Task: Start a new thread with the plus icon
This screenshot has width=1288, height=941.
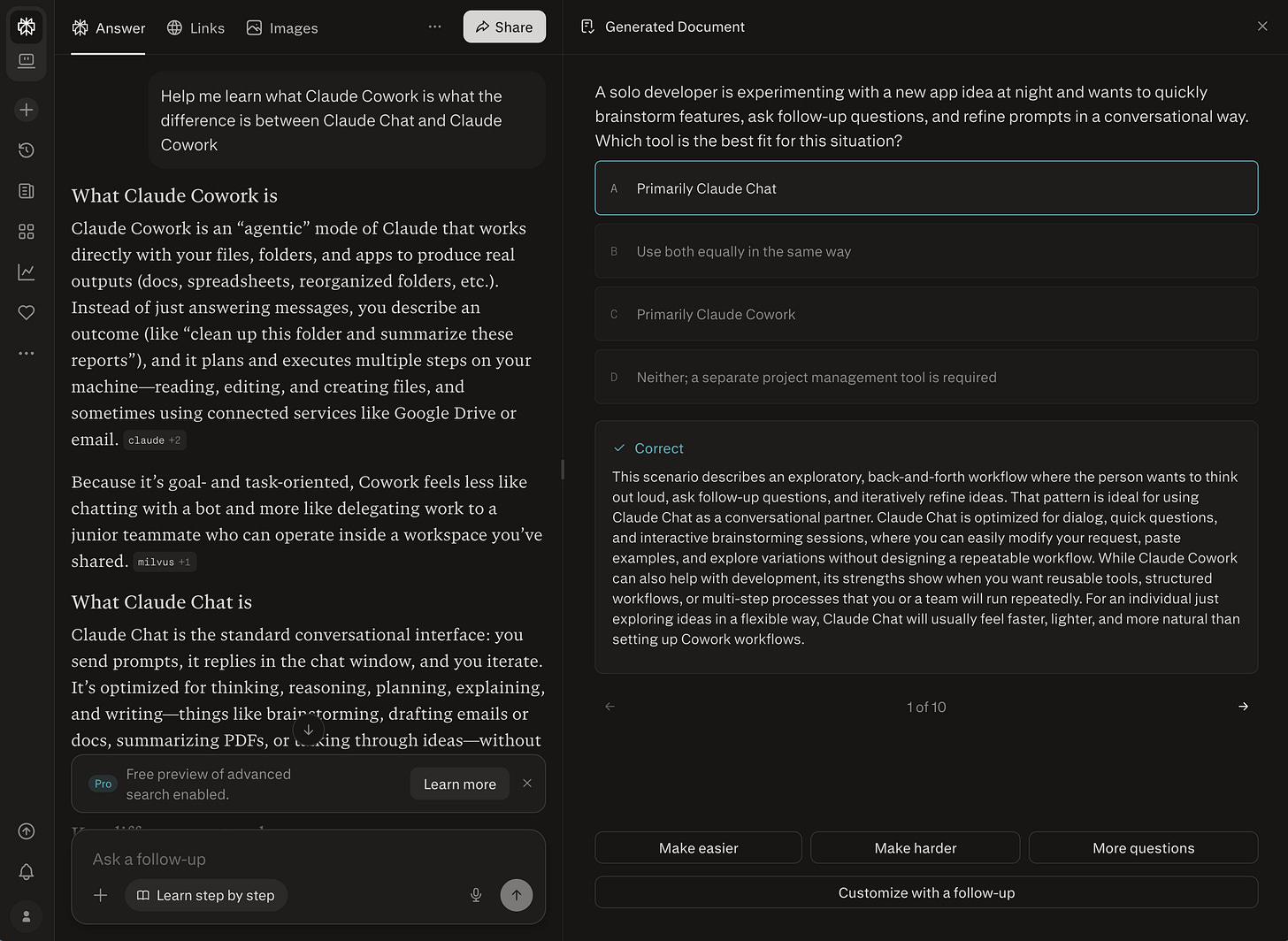Action: click(26, 110)
